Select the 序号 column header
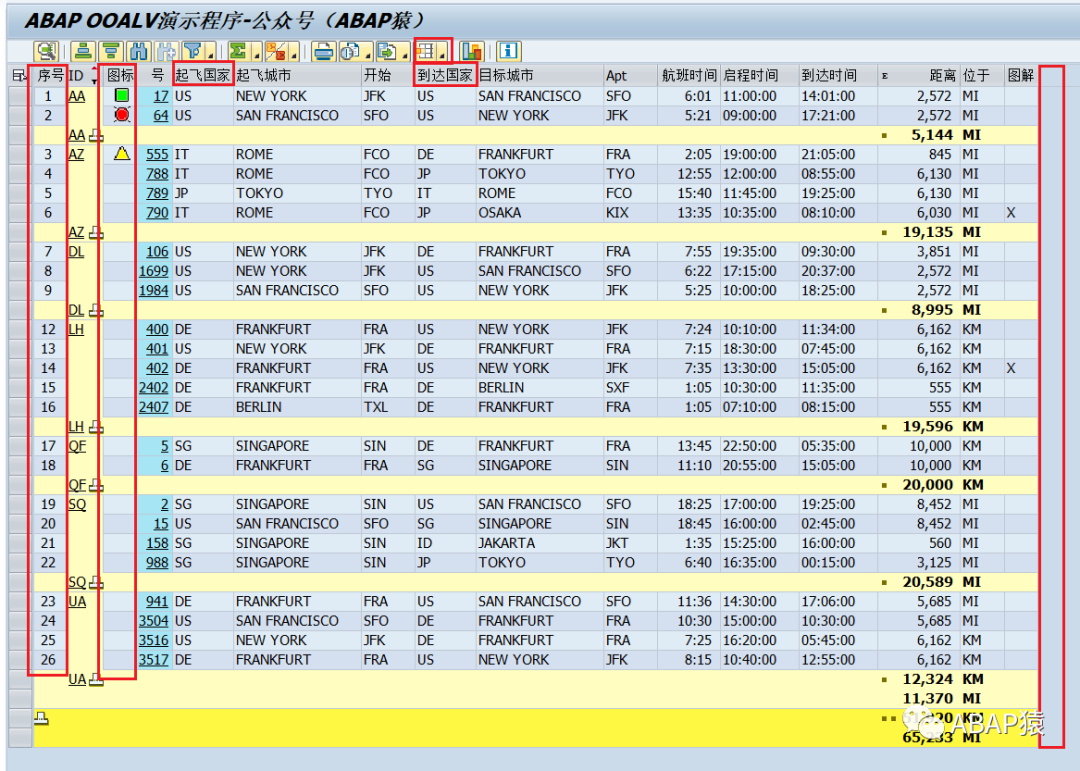This screenshot has width=1080, height=771. coord(50,75)
